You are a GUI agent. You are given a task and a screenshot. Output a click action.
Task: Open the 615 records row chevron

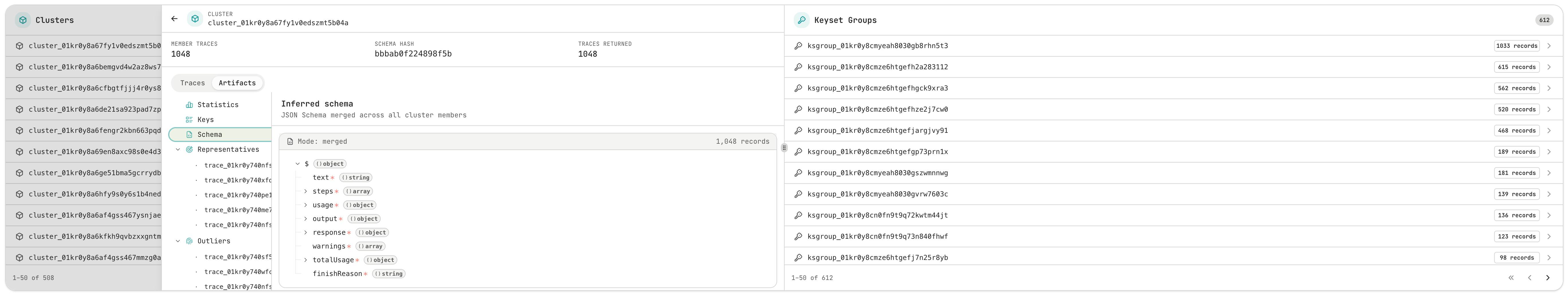1549,68
